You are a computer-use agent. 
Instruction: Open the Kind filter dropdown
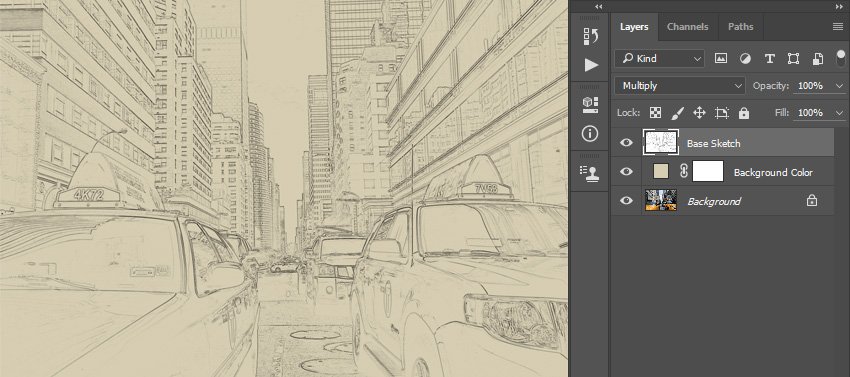pos(659,59)
